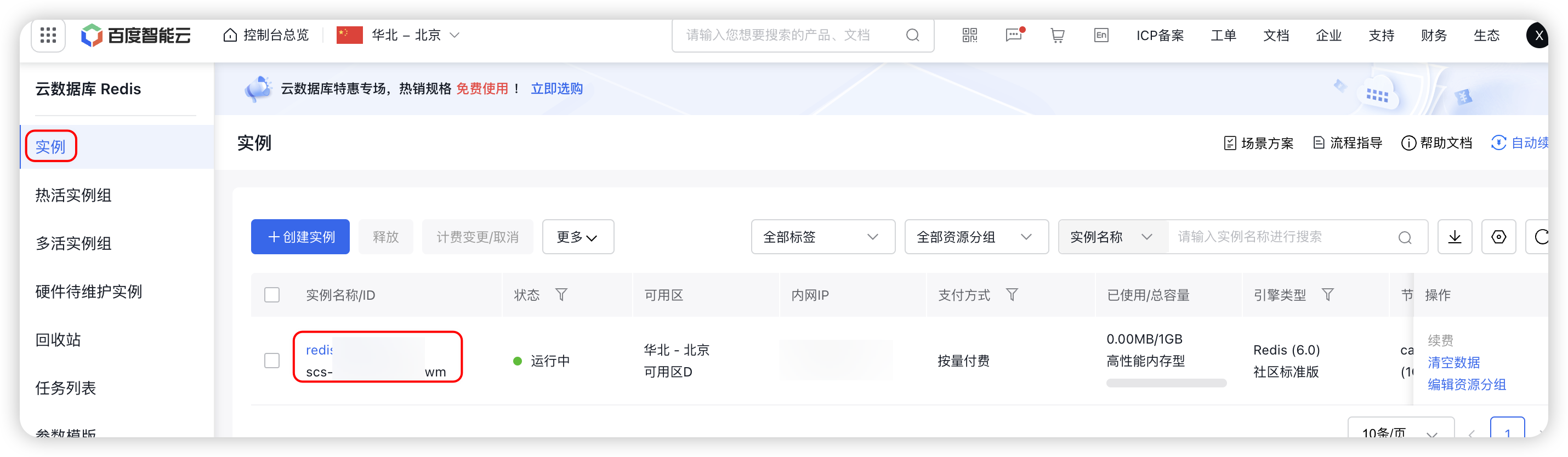Screen dimensions: 1568x457
Task: Select 回收站 in the sidebar
Action: tap(58, 340)
